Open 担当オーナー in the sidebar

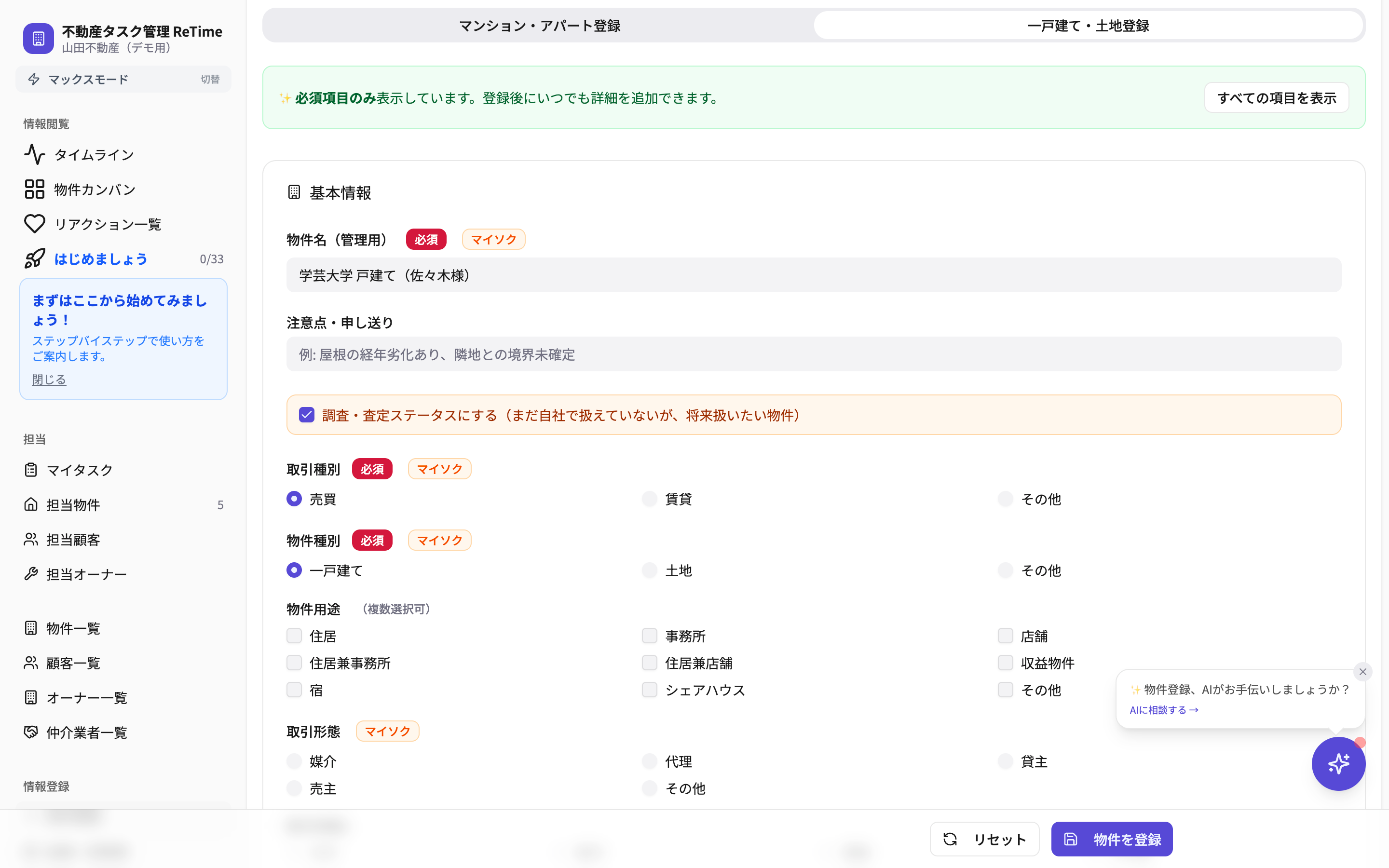pyautogui.click(x=123, y=573)
